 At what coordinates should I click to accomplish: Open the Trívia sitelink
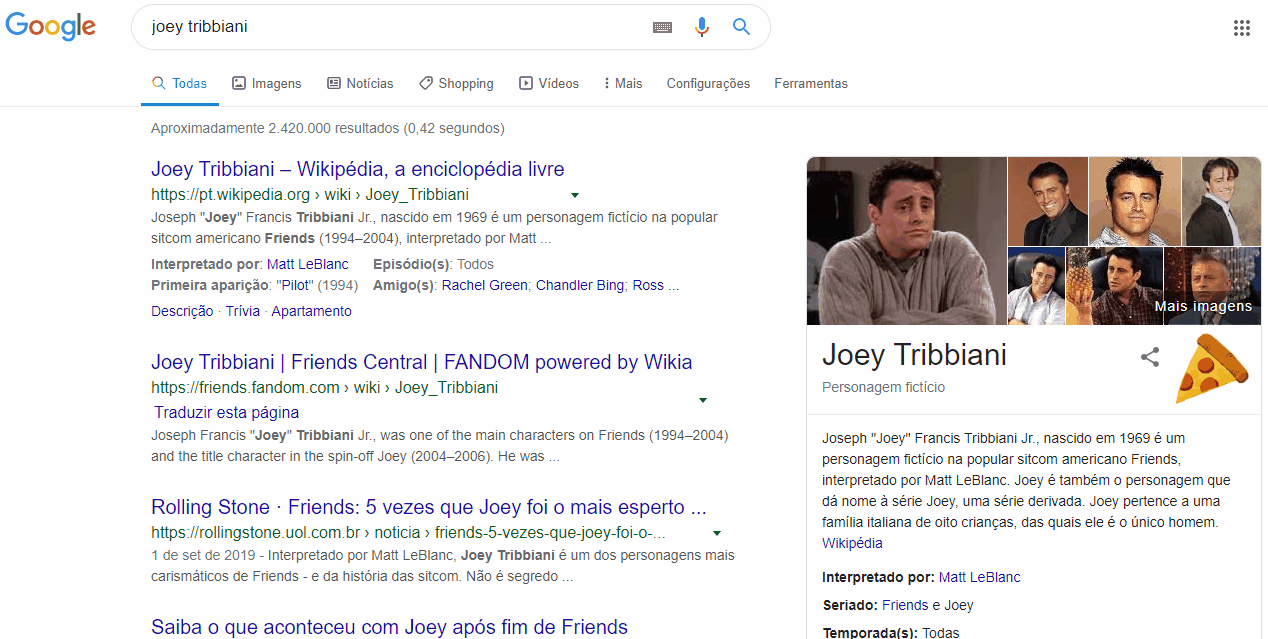[x=242, y=311]
